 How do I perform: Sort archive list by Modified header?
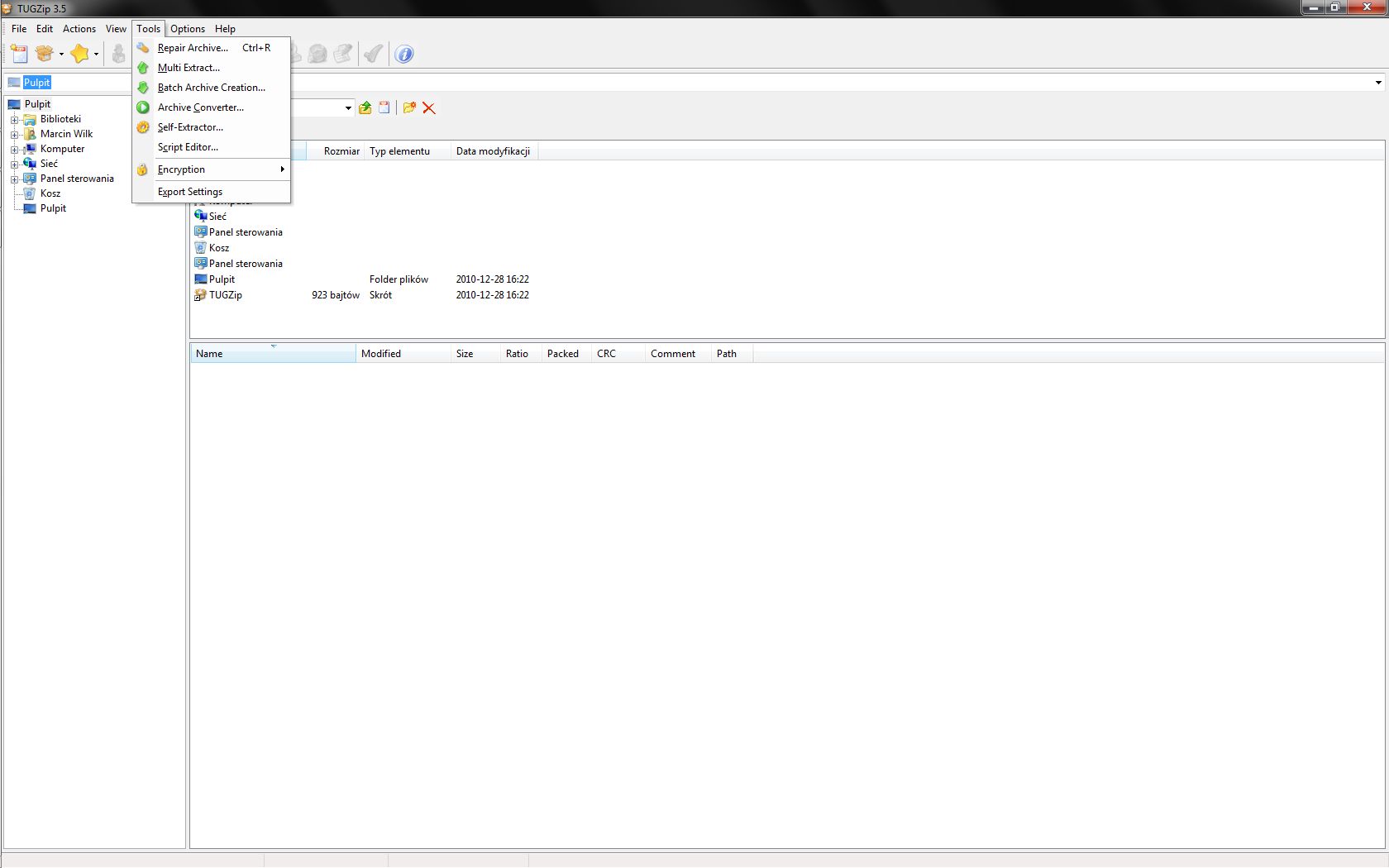coord(403,353)
